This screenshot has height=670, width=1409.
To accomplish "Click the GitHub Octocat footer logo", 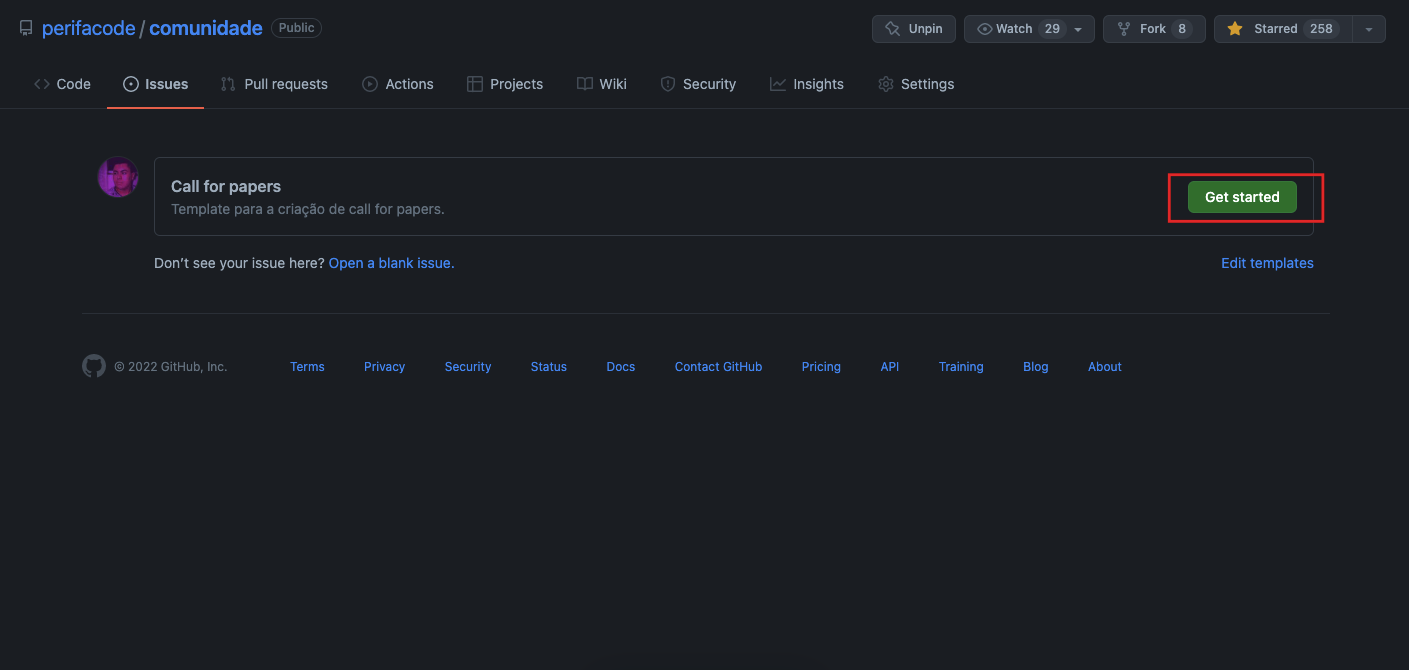I will [94, 366].
